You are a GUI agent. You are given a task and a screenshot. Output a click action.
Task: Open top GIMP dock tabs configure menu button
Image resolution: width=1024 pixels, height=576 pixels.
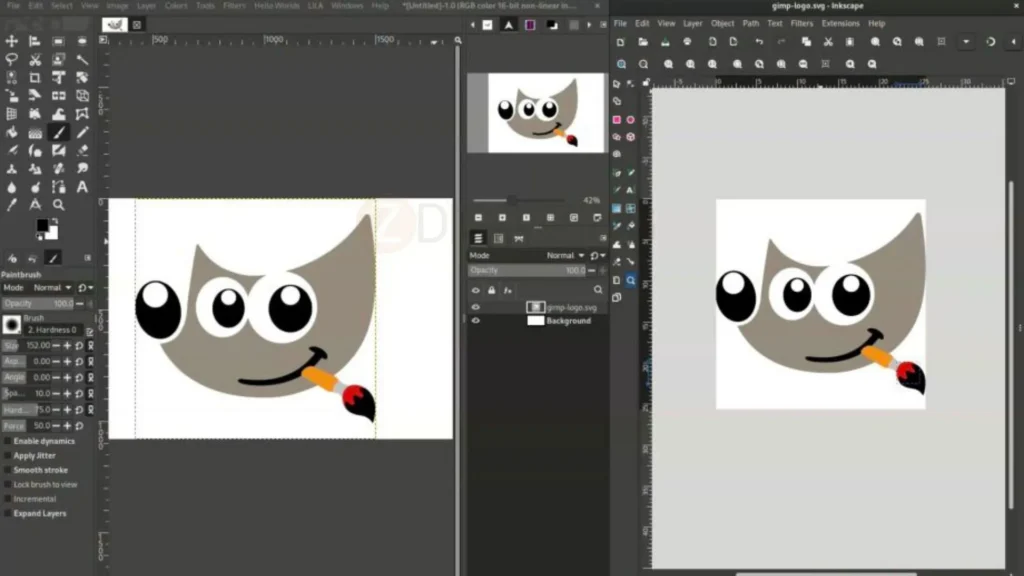pos(603,25)
